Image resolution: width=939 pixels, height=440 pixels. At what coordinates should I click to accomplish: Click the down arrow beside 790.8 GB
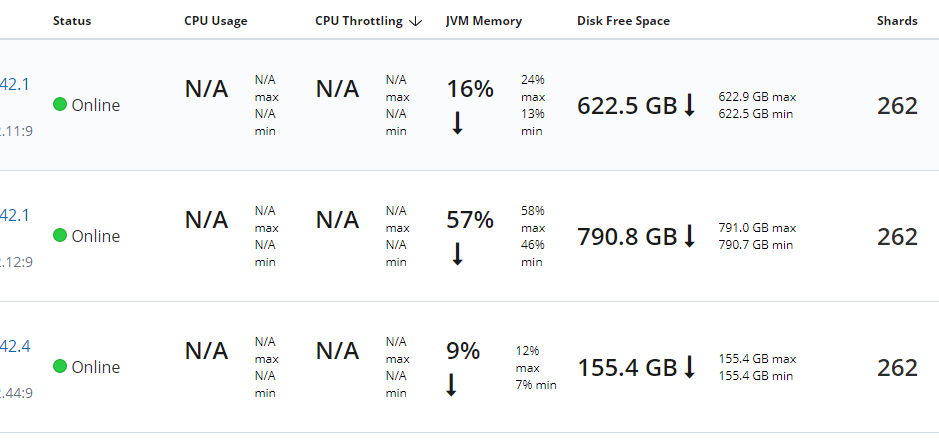point(689,235)
